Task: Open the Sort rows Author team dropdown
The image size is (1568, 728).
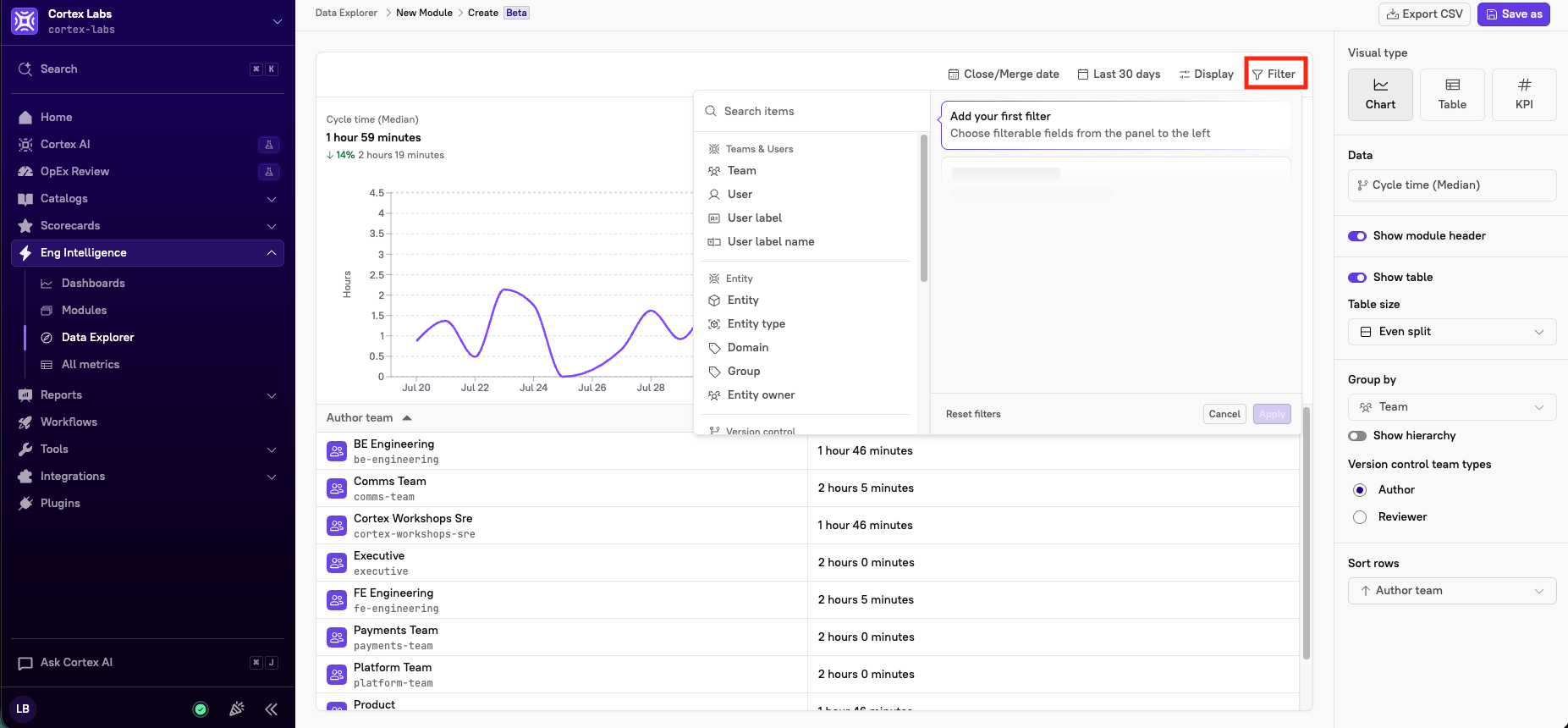Action: click(x=1452, y=591)
